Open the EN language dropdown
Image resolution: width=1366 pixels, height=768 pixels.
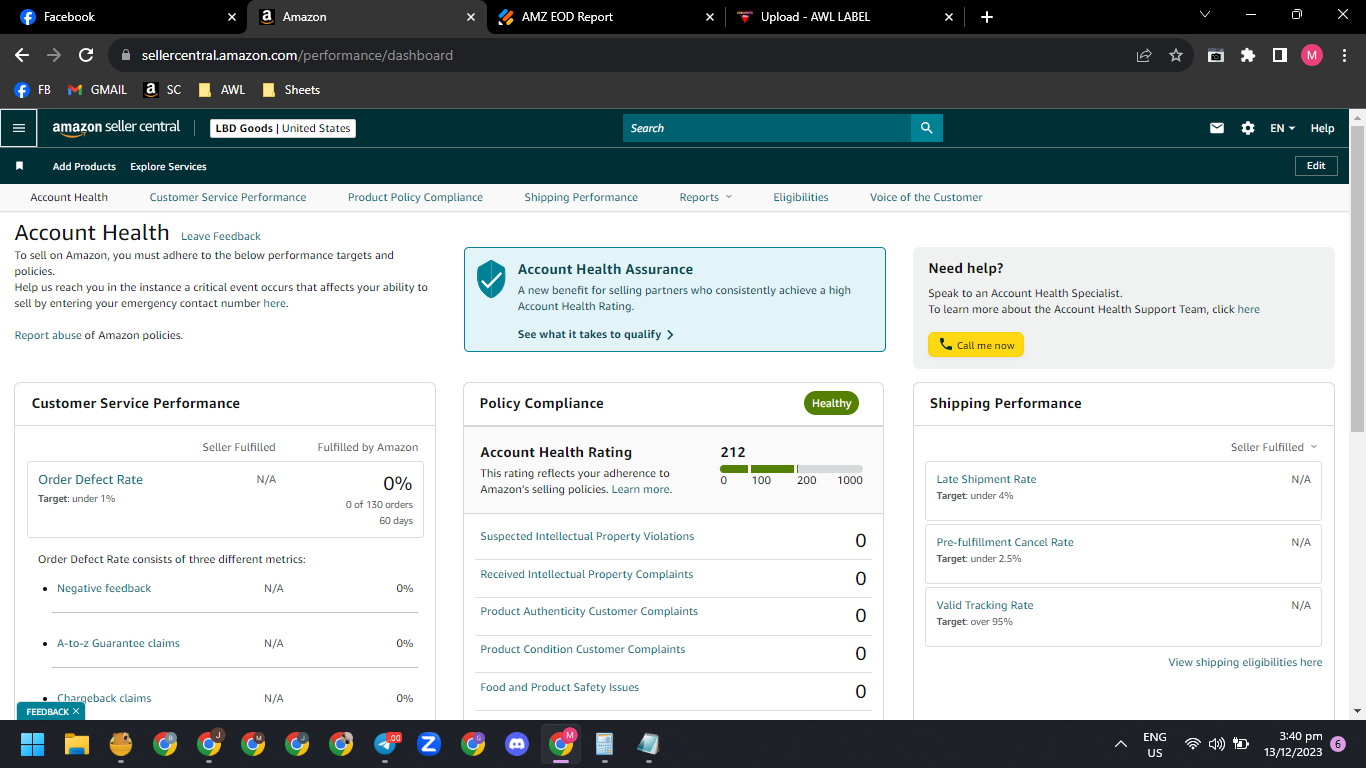pyautogui.click(x=1282, y=128)
